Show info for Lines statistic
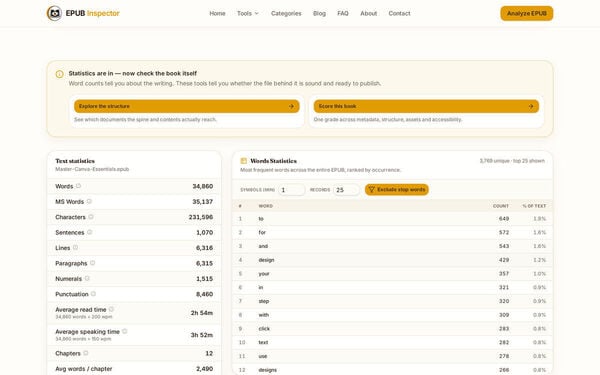Screen dimensions: 600x375 tap(75, 248)
